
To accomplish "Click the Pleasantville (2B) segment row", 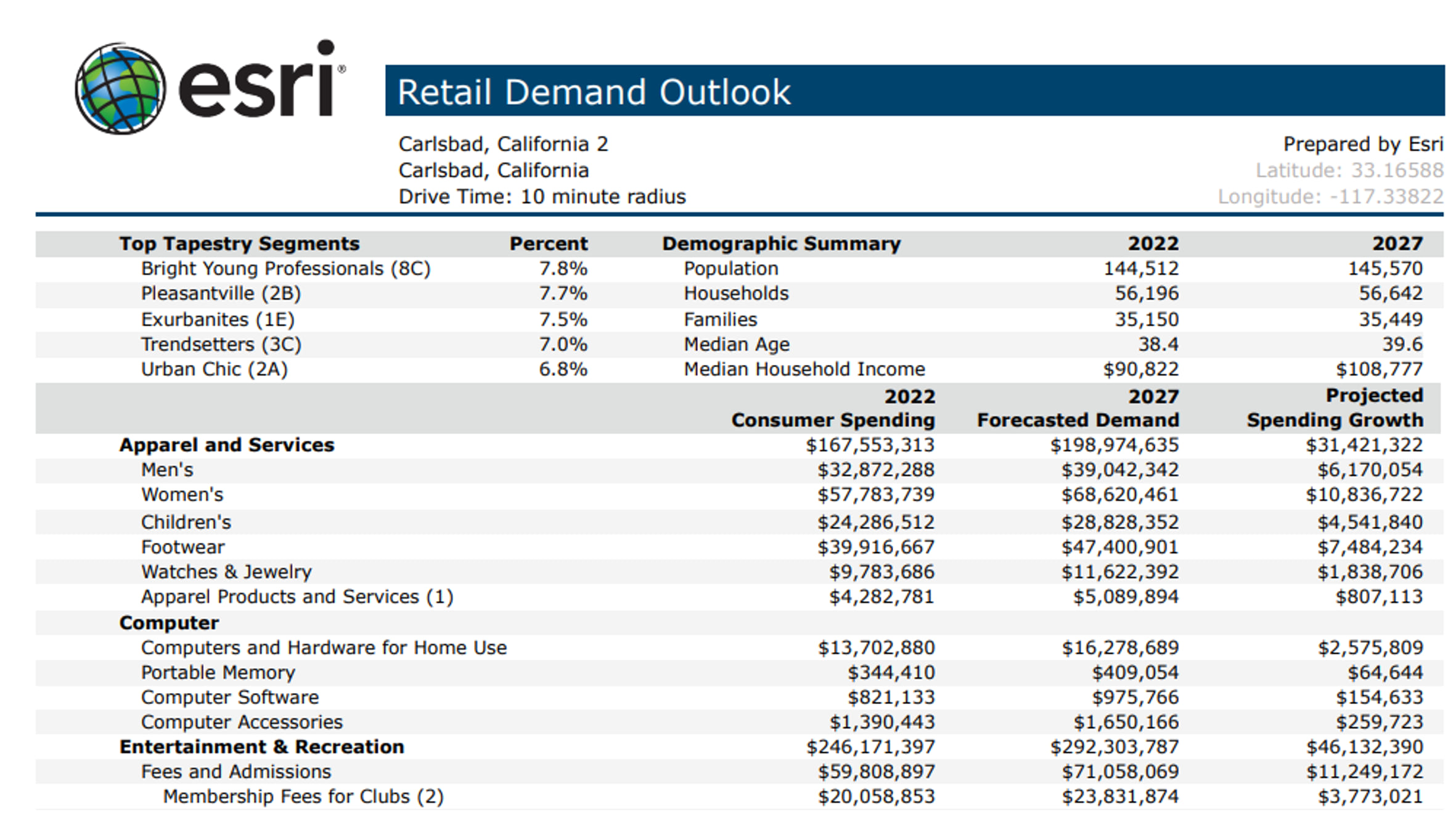I will [221, 293].
